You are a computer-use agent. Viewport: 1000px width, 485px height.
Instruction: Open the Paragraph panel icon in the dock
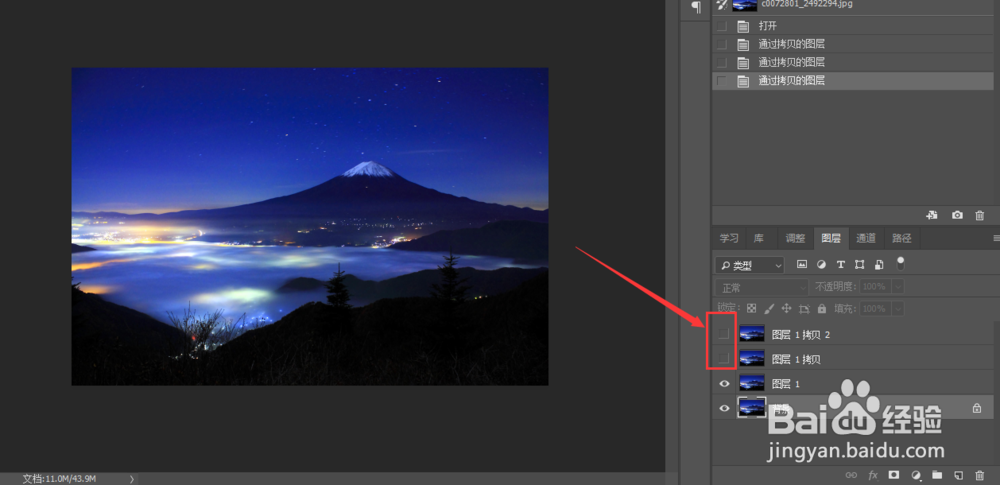click(696, 7)
